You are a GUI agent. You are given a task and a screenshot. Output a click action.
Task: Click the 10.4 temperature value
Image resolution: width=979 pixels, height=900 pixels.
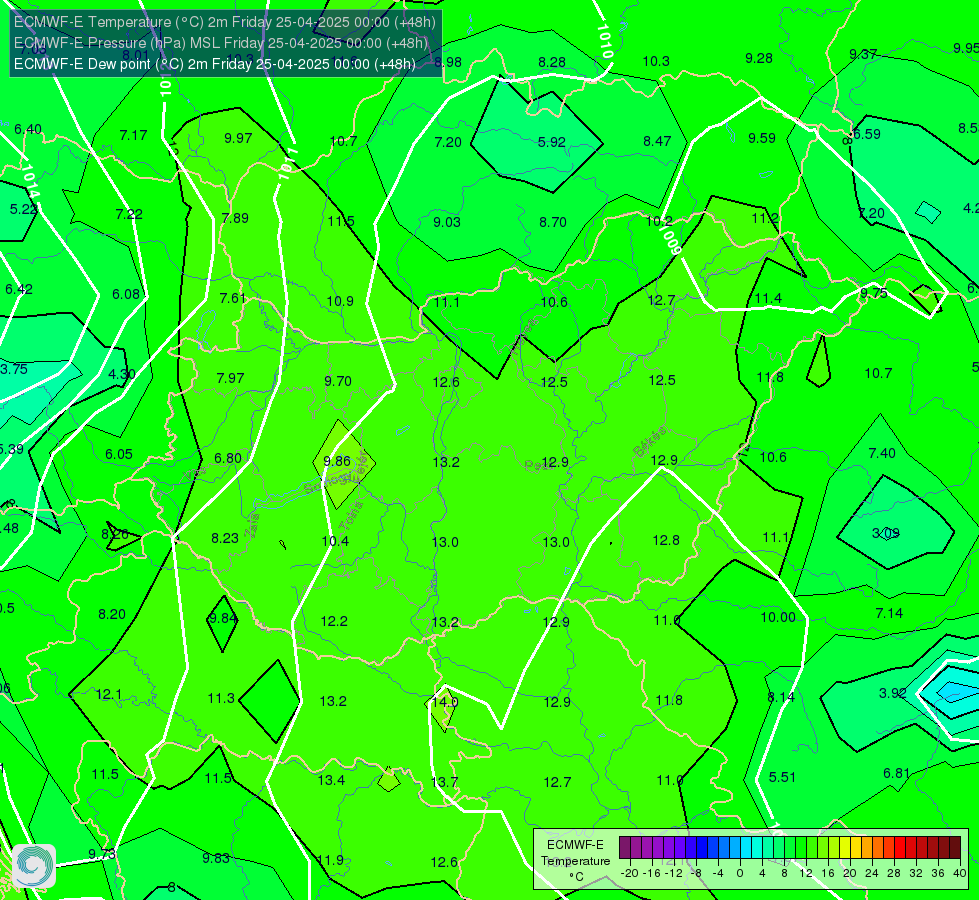point(335,541)
